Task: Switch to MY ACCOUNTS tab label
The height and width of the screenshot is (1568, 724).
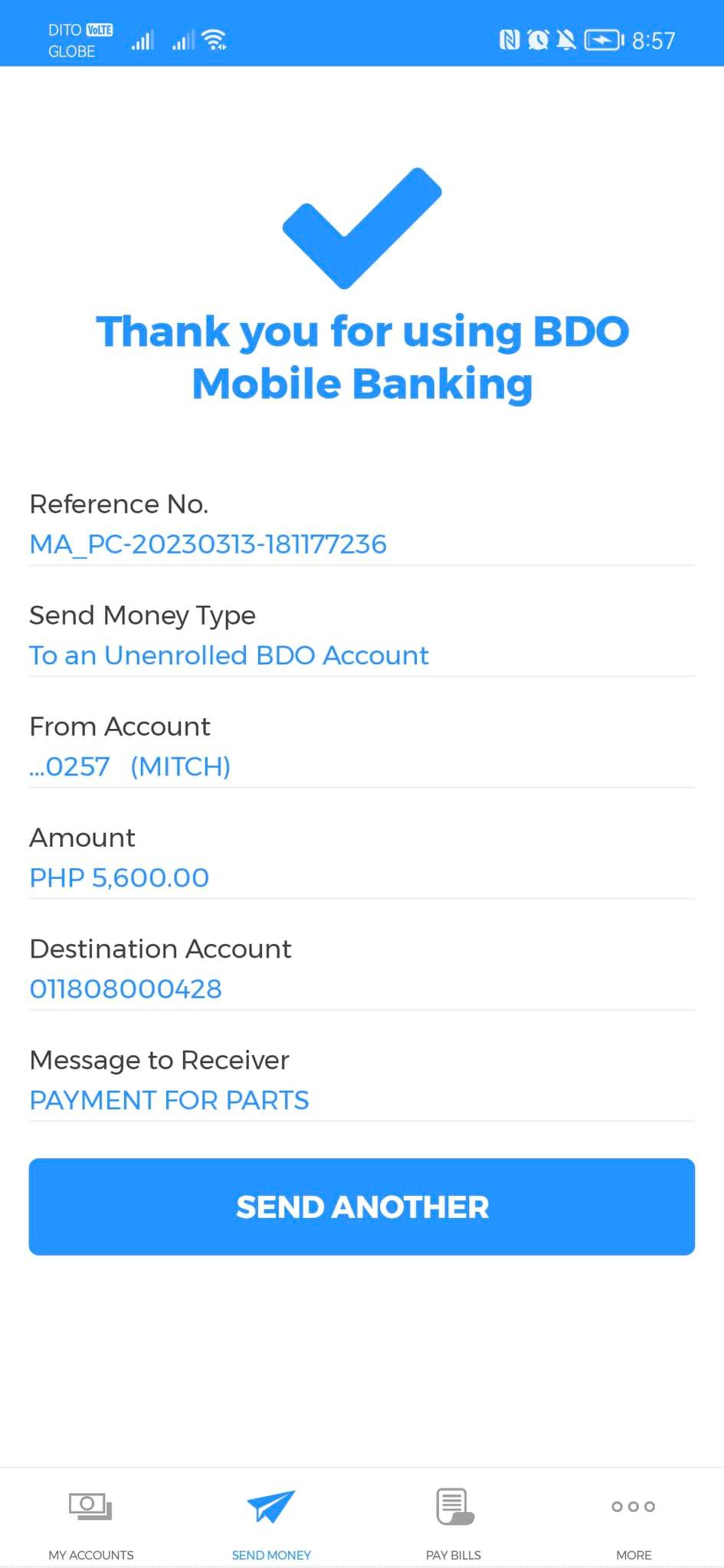Action: click(90, 1555)
